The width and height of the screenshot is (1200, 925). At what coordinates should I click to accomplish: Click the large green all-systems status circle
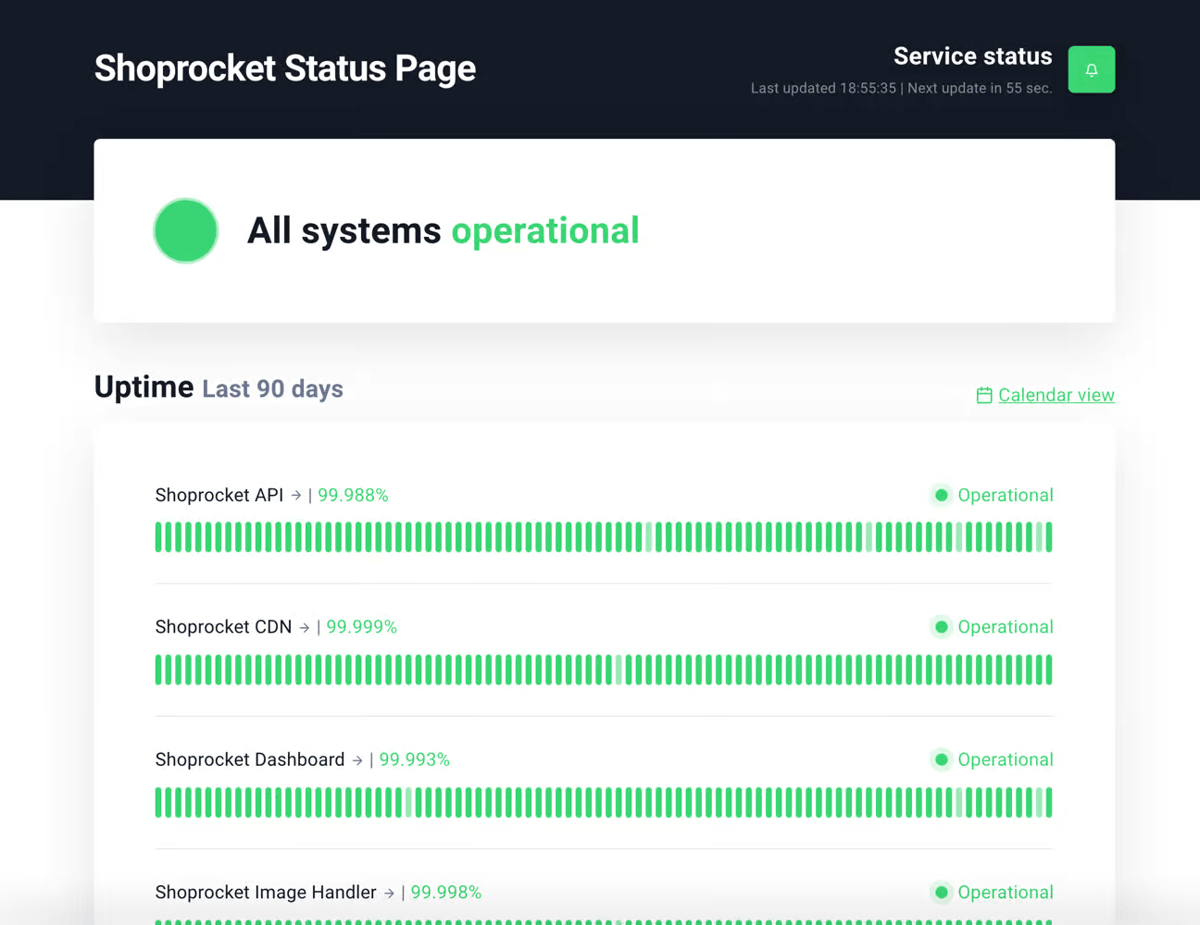186,231
